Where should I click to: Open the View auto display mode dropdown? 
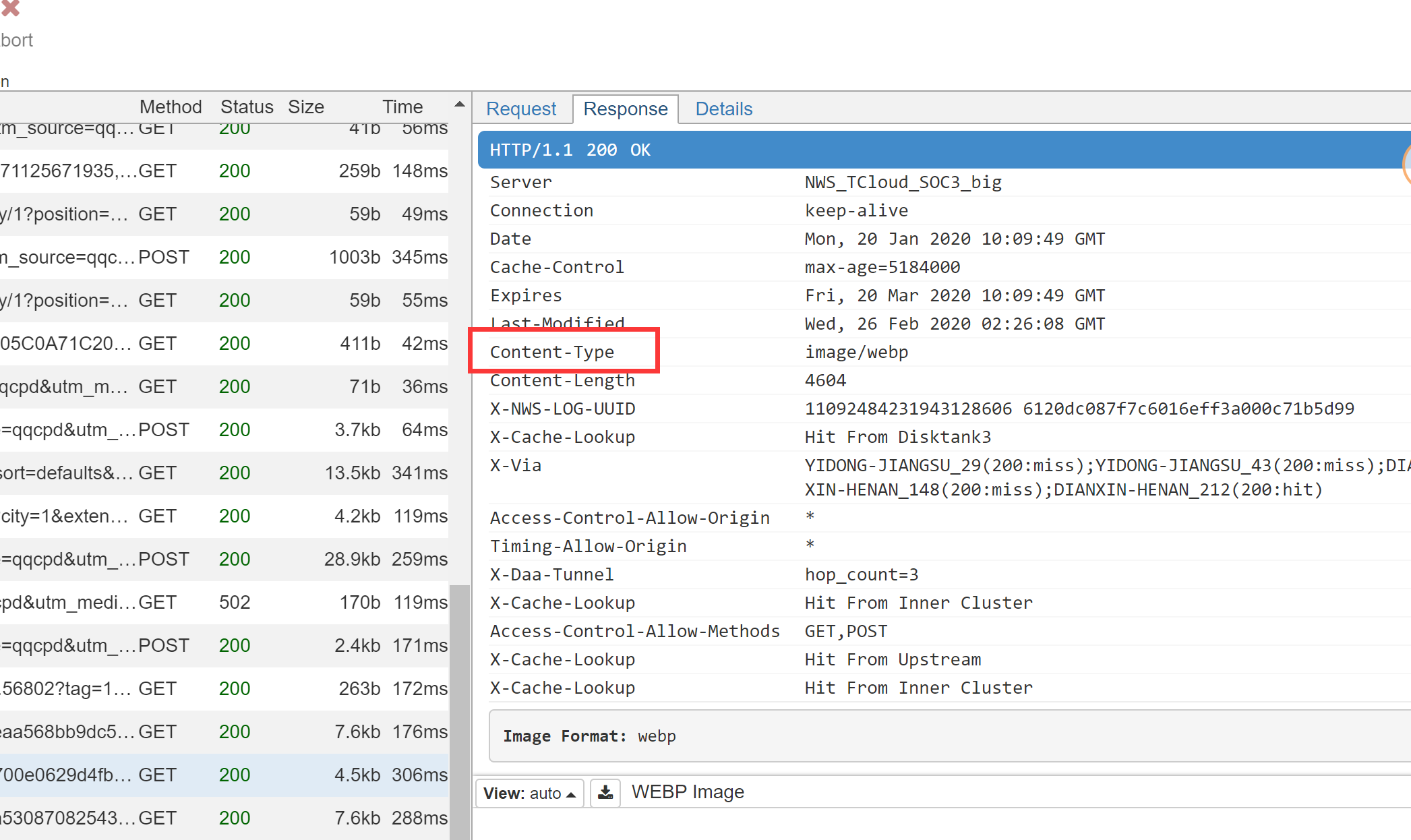pyautogui.click(x=530, y=793)
